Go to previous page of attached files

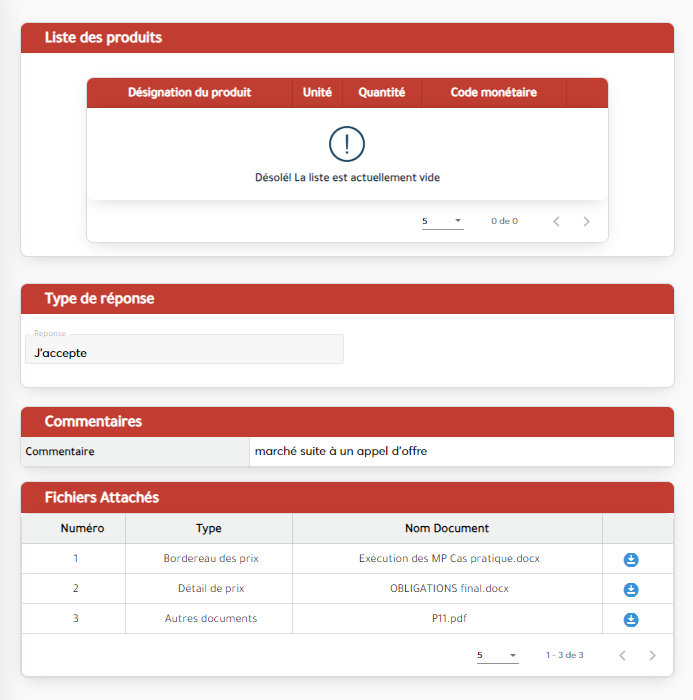[622, 655]
